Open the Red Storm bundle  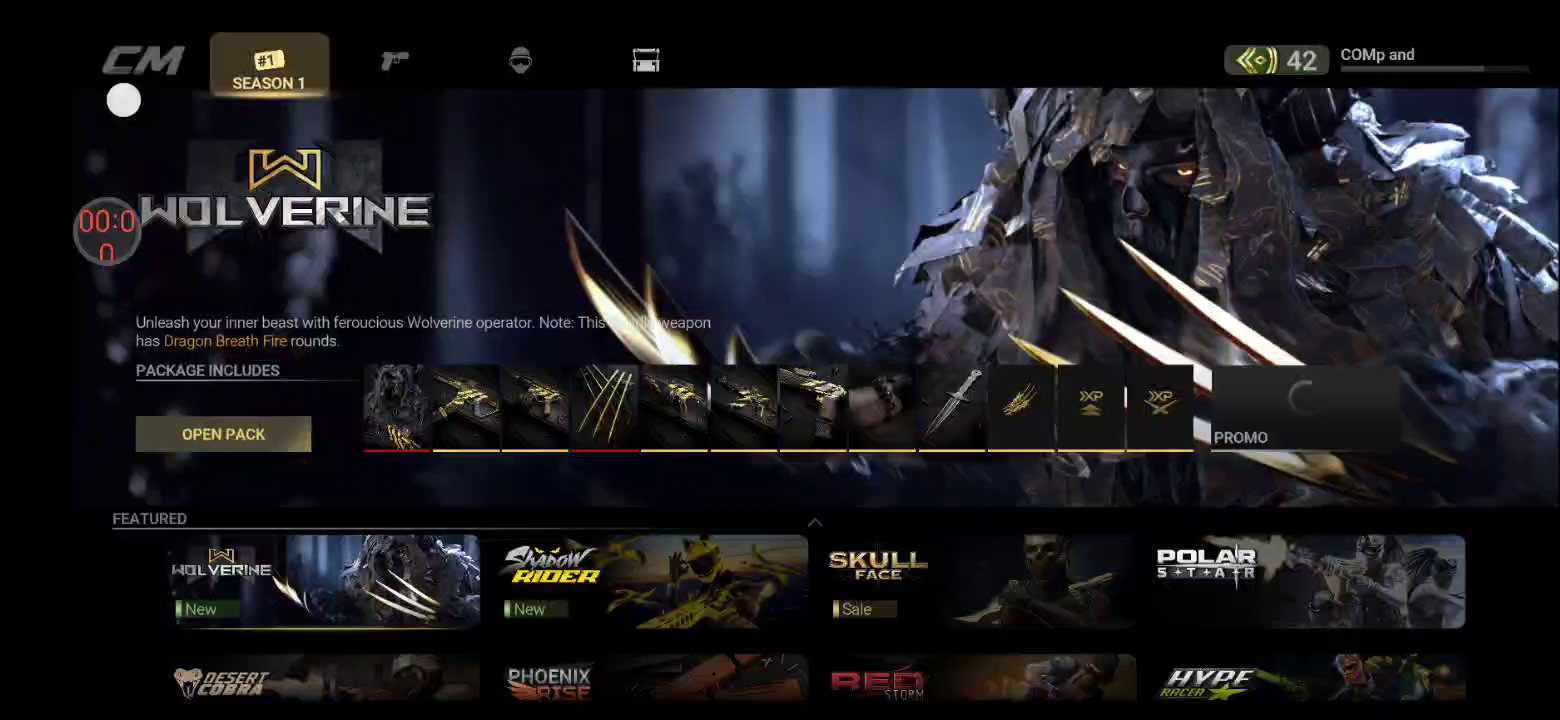pyautogui.click(x=982, y=678)
